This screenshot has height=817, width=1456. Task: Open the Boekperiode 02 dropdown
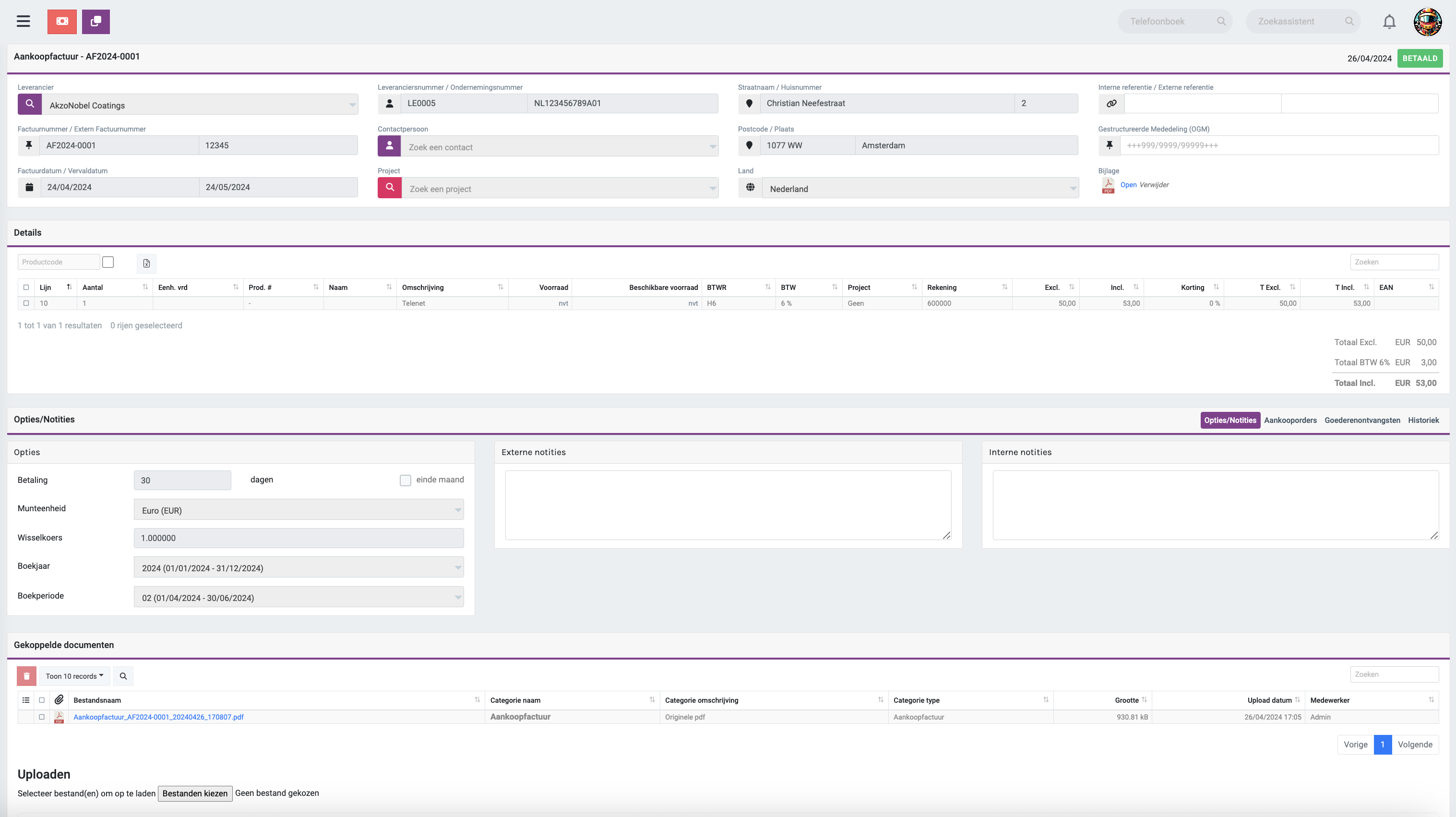298,597
